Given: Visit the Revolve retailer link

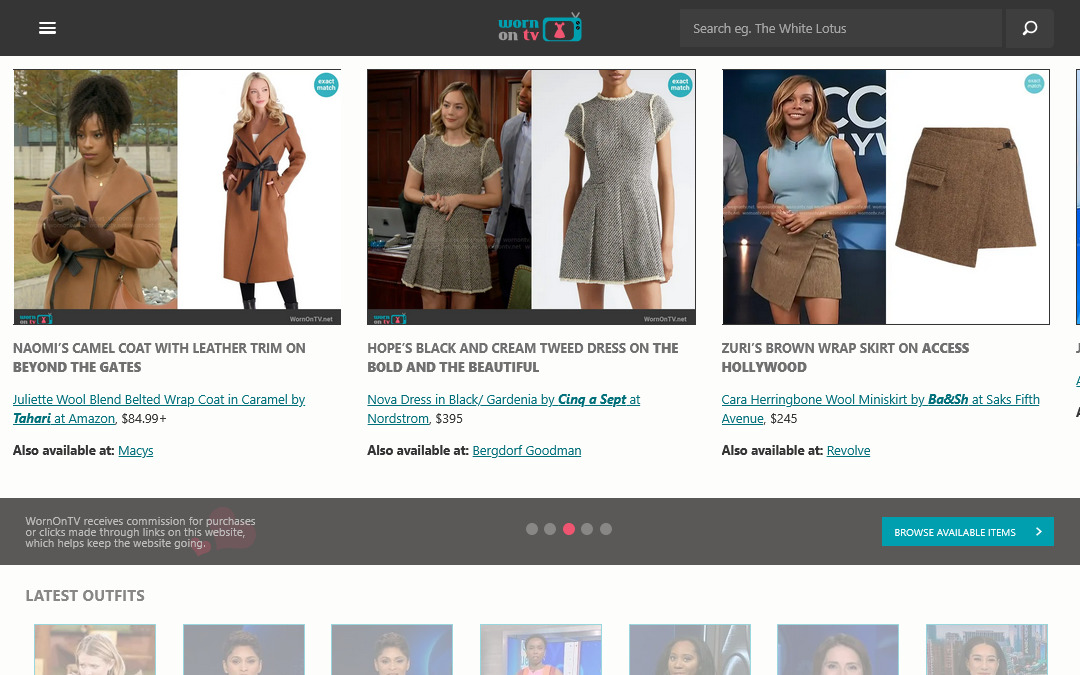Looking at the screenshot, I should (x=849, y=450).
